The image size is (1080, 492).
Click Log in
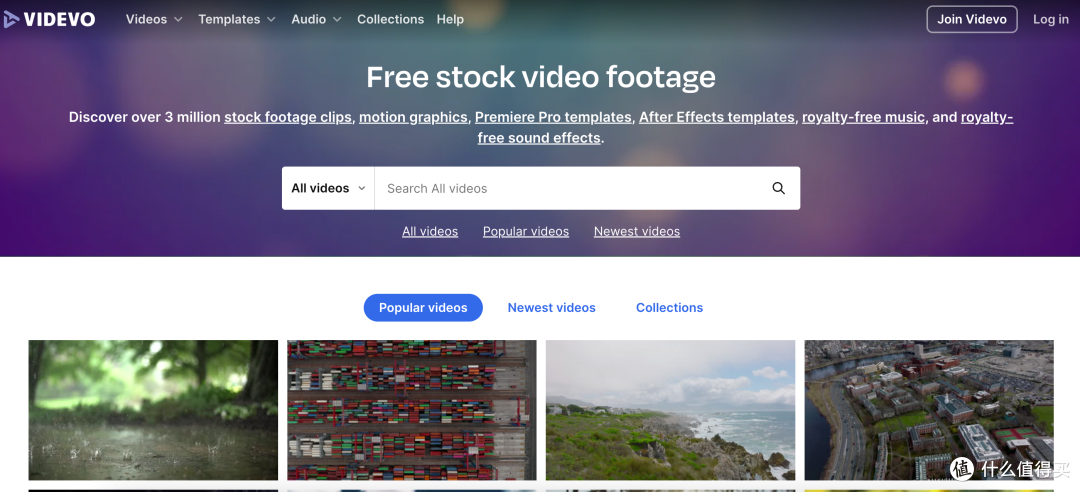[1050, 19]
